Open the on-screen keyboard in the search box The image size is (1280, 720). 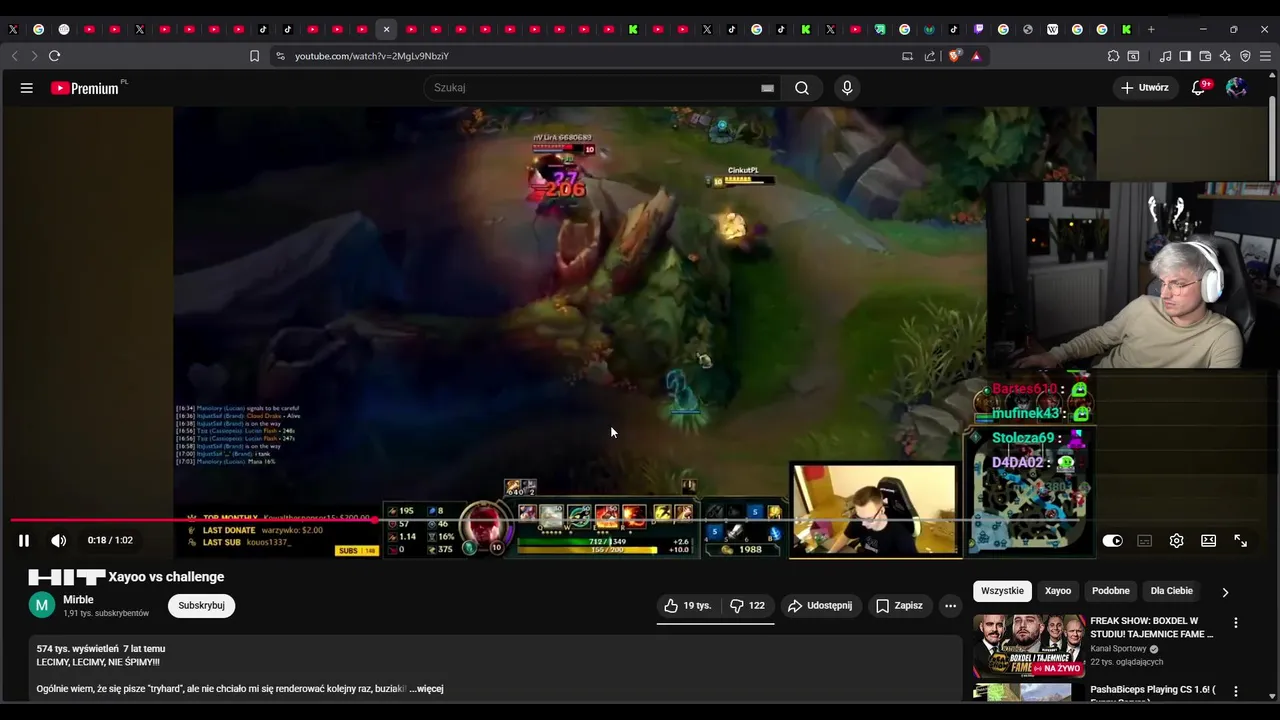point(767,88)
